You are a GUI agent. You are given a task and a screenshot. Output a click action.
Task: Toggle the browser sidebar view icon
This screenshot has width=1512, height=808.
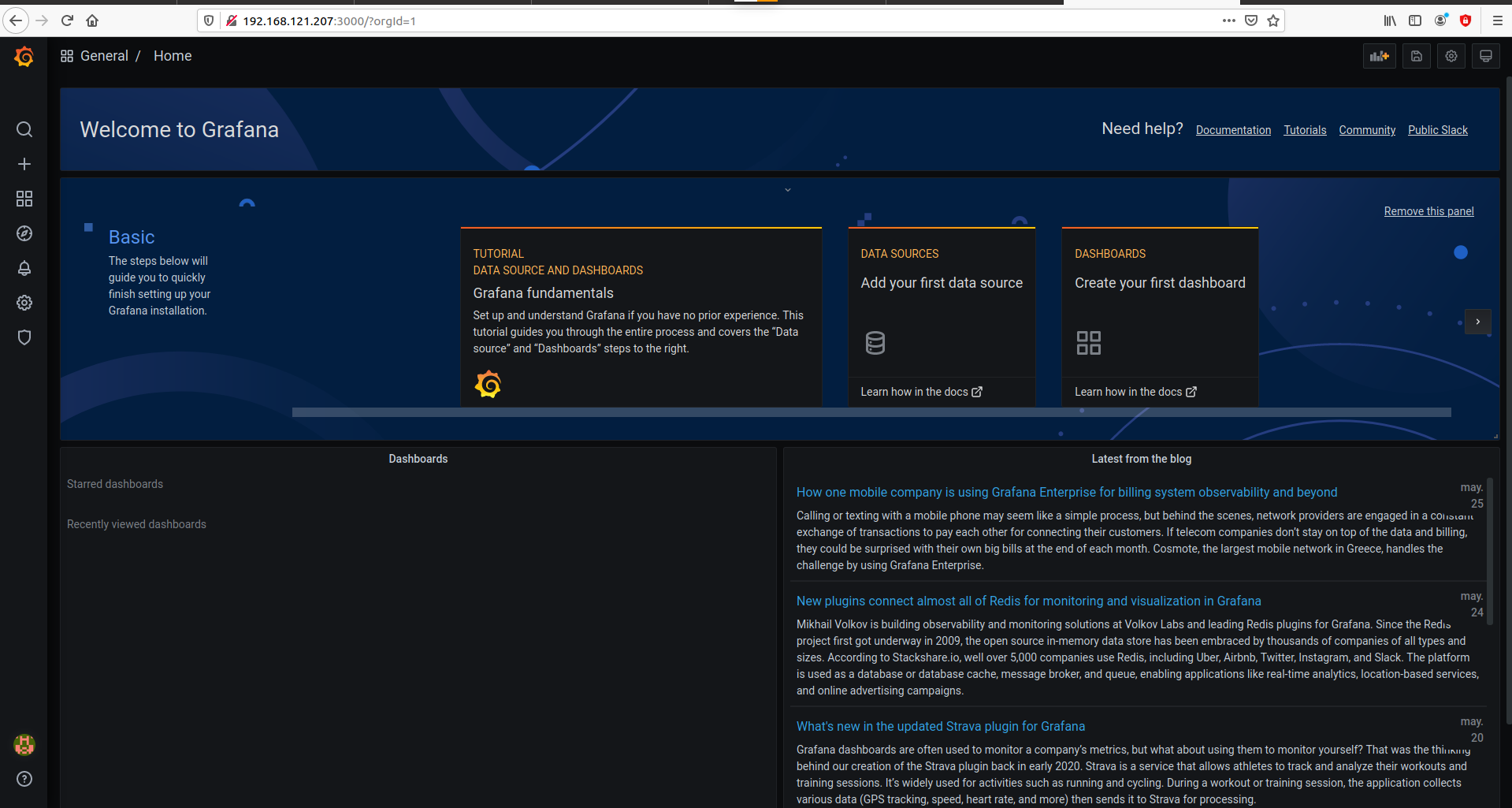pyautogui.click(x=1415, y=20)
